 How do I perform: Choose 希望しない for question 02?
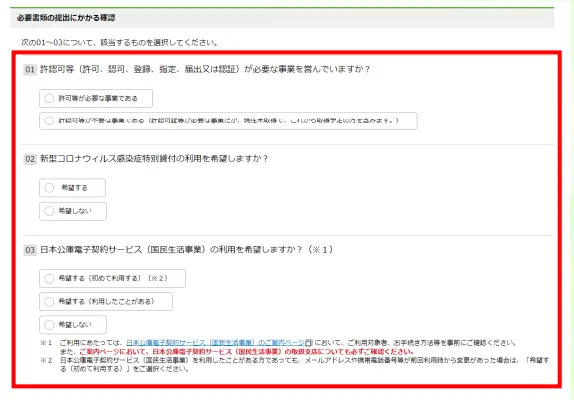pos(73,211)
